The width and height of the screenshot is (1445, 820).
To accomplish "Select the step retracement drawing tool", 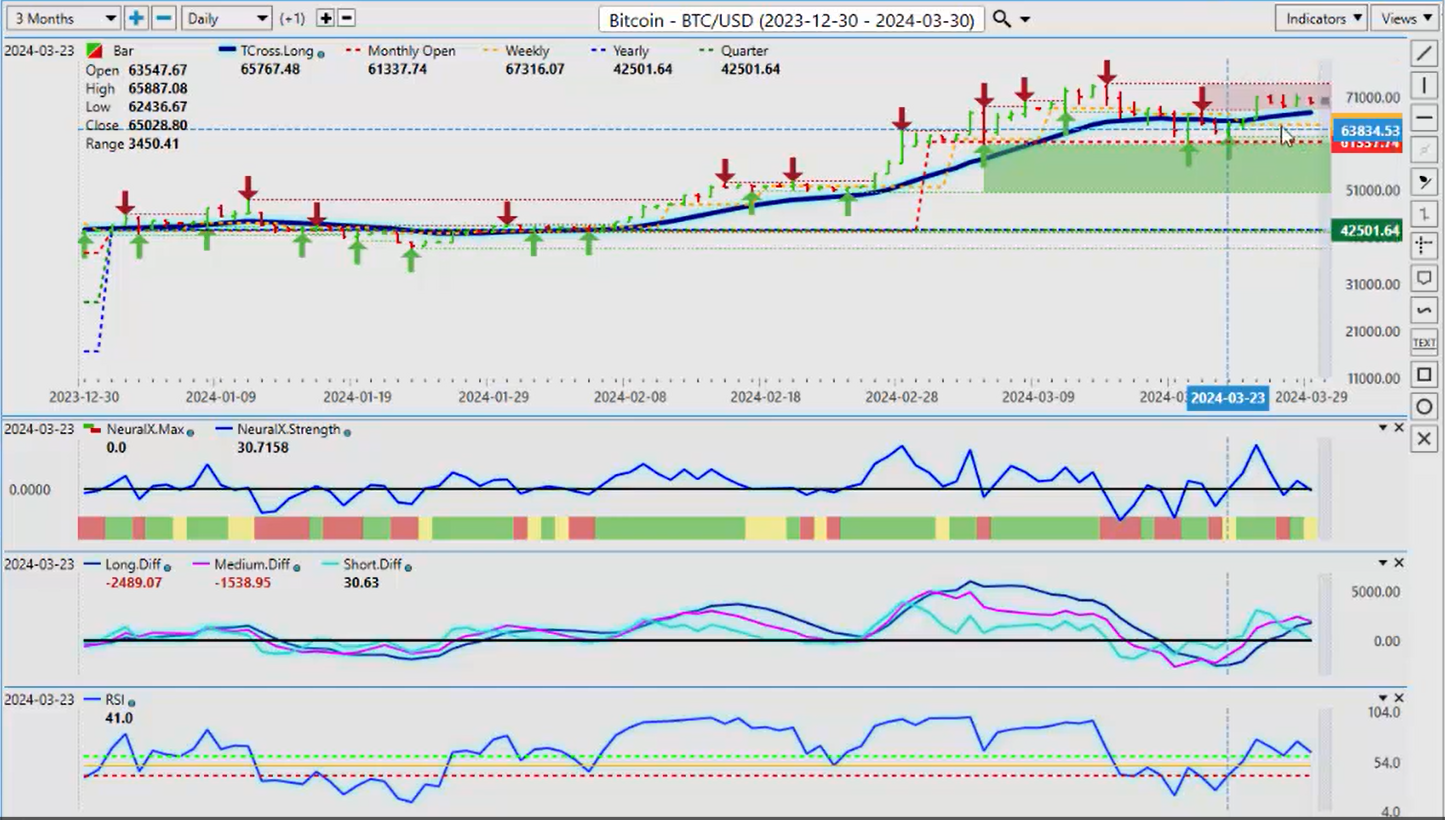I will point(1424,213).
